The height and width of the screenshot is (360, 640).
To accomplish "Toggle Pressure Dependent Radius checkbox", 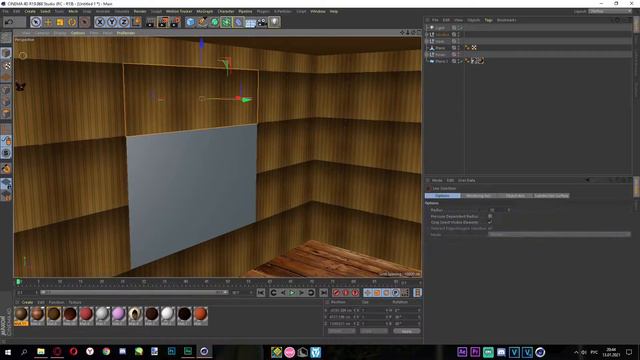I will [x=490, y=216].
